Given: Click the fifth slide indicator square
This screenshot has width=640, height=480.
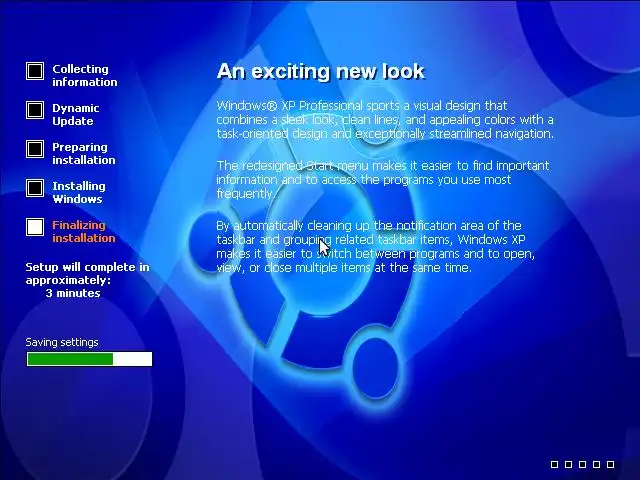Looking at the screenshot, I should [611, 464].
